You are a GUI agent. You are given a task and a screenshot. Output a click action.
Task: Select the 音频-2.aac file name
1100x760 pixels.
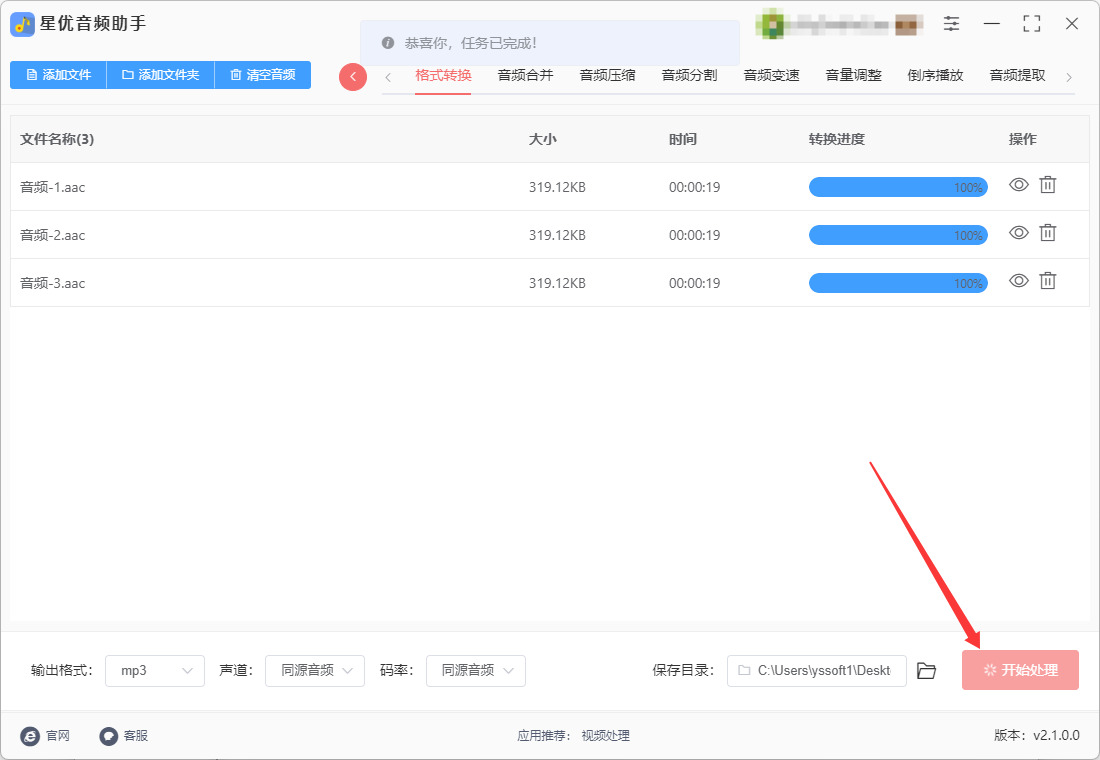53,235
